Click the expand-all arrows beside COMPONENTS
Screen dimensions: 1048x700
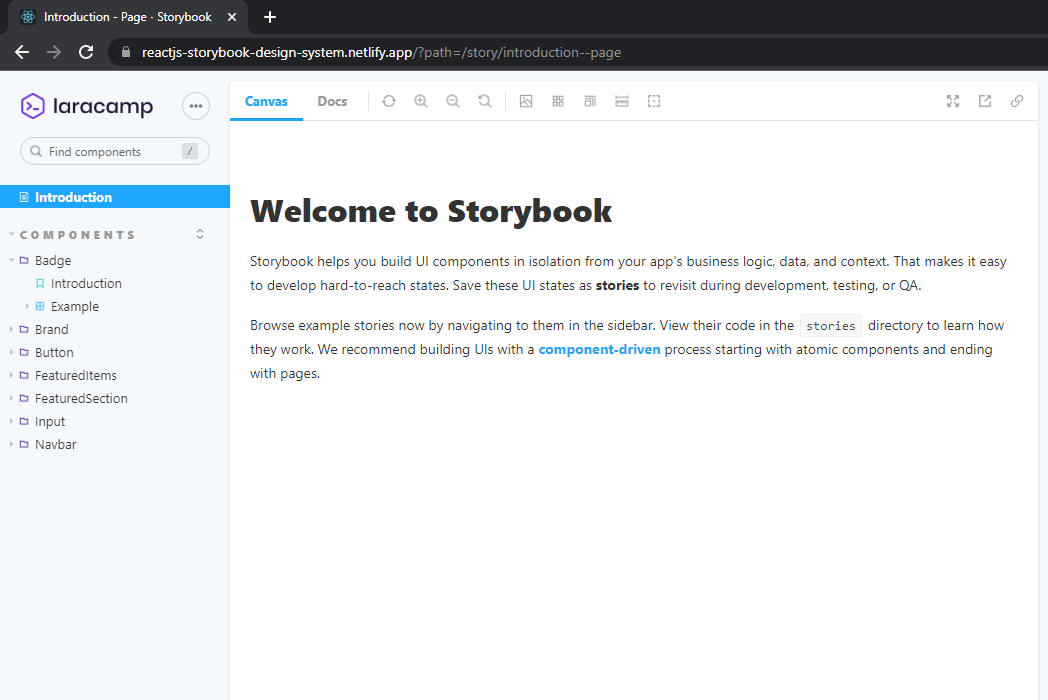(200, 234)
